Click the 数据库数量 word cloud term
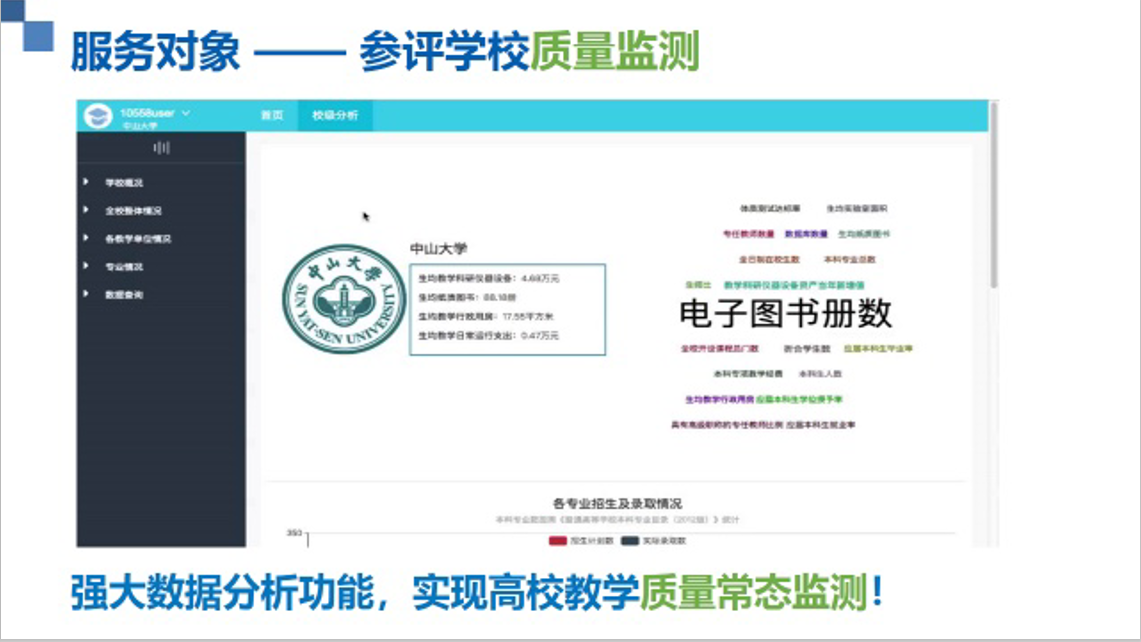This screenshot has height=642, width=1141. pyautogui.click(x=806, y=234)
